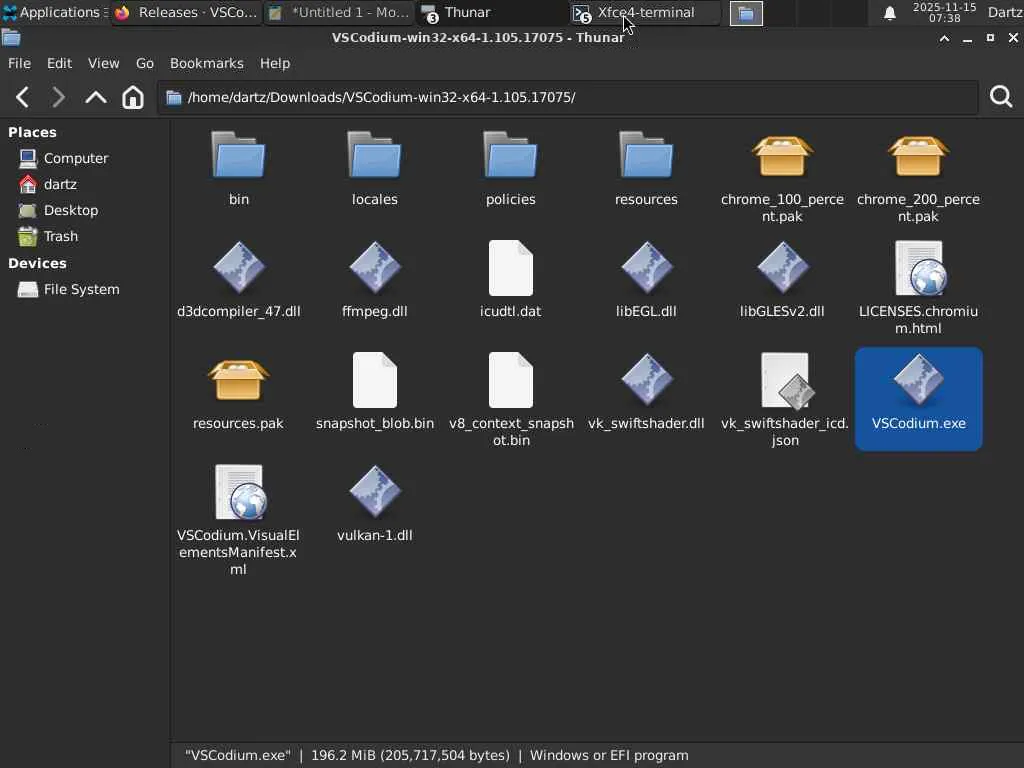The image size is (1024, 768).
Task: Select LICENSES.chromium.html file
Action: 918,289
